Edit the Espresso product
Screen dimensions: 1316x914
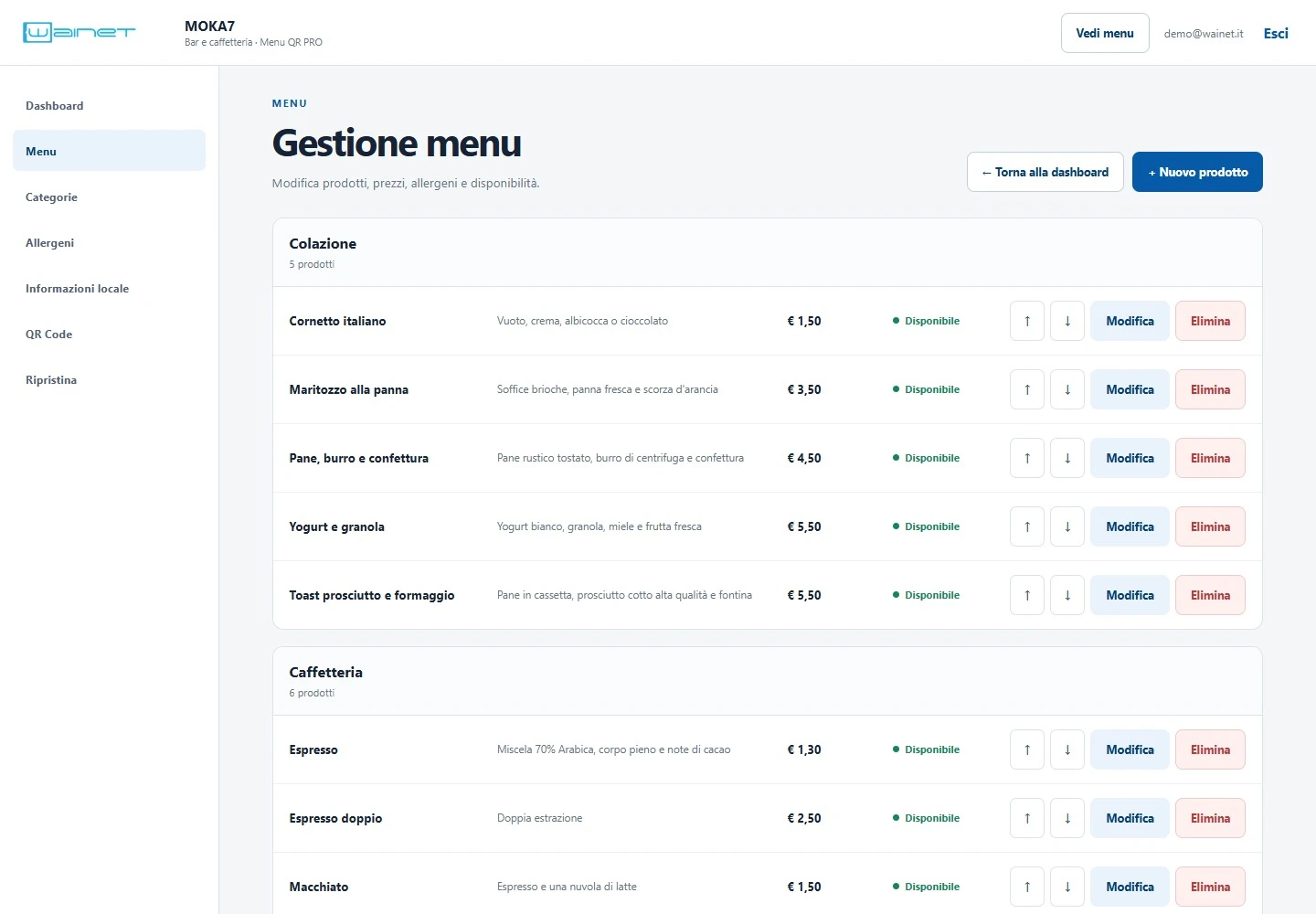pyautogui.click(x=1130, y=749)
